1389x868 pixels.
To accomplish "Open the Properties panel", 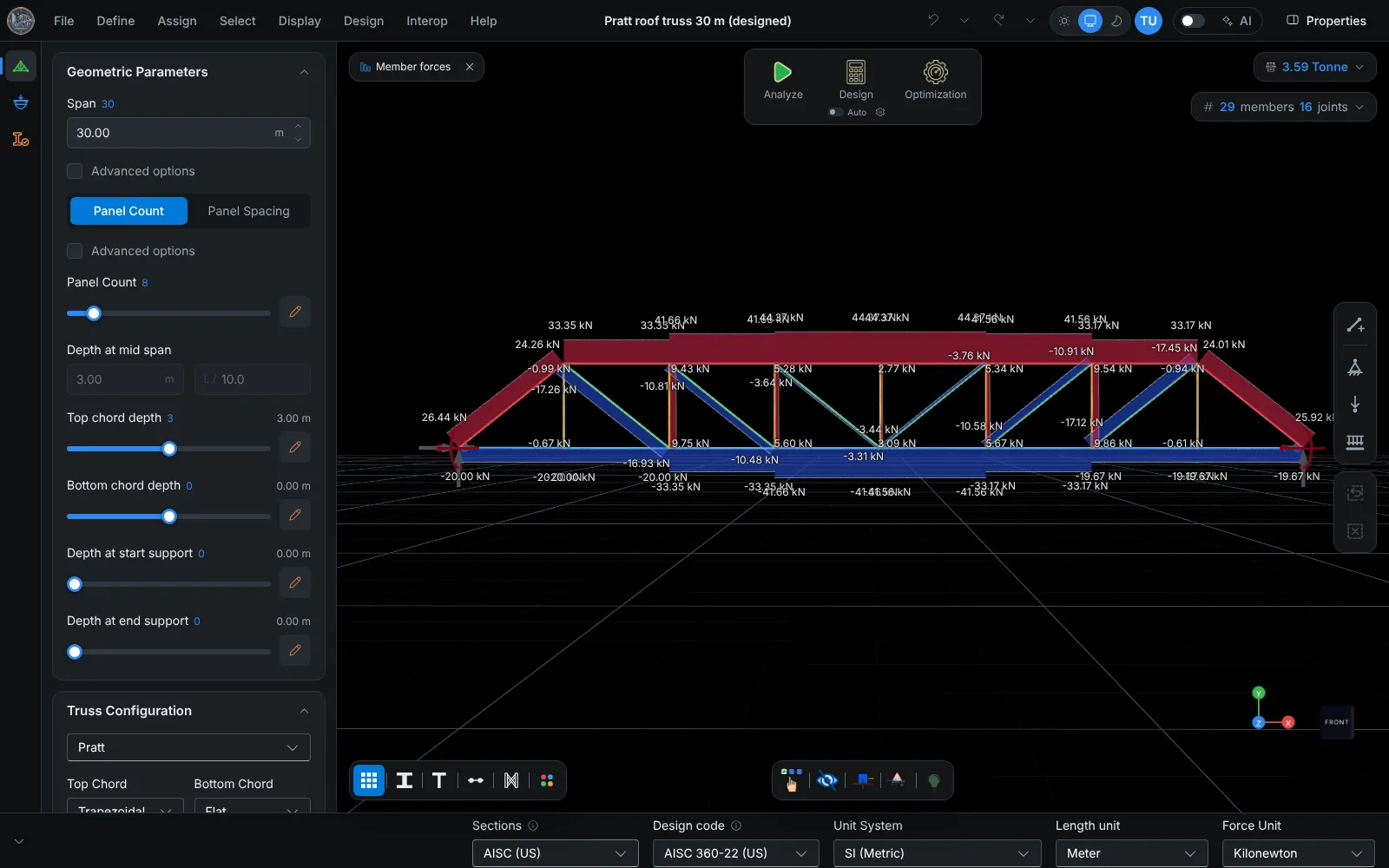I will (1326, 21).
